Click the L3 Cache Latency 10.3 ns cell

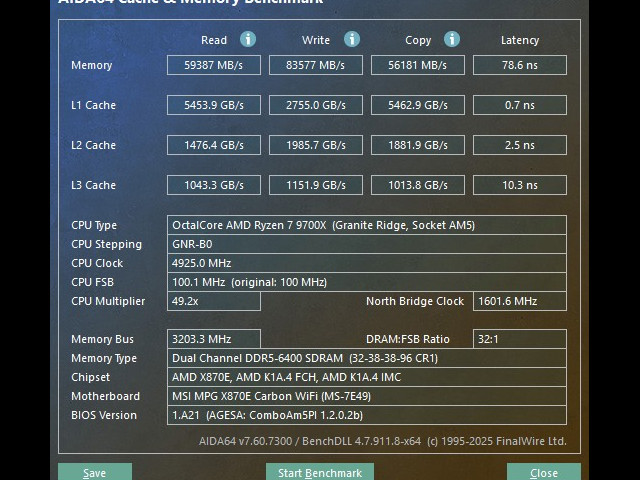click(x=519, y=185)
